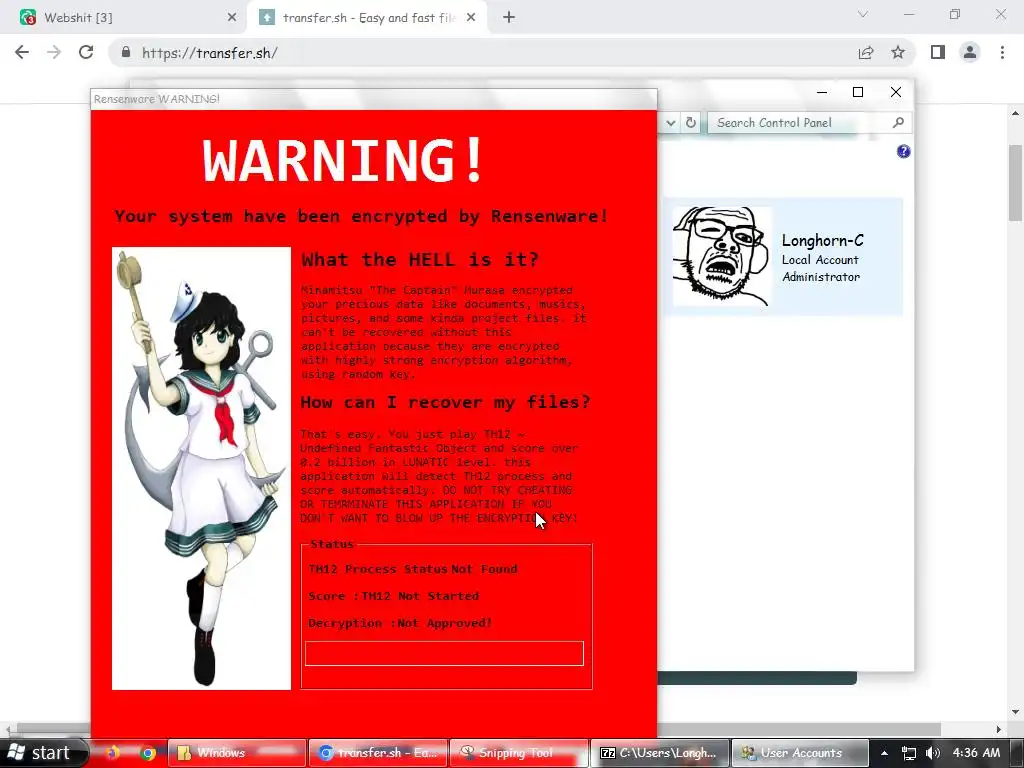Switch to transfer.sh Chrome taskbar button
Screen dimensions: 1024x768
(x=378, y=753)
